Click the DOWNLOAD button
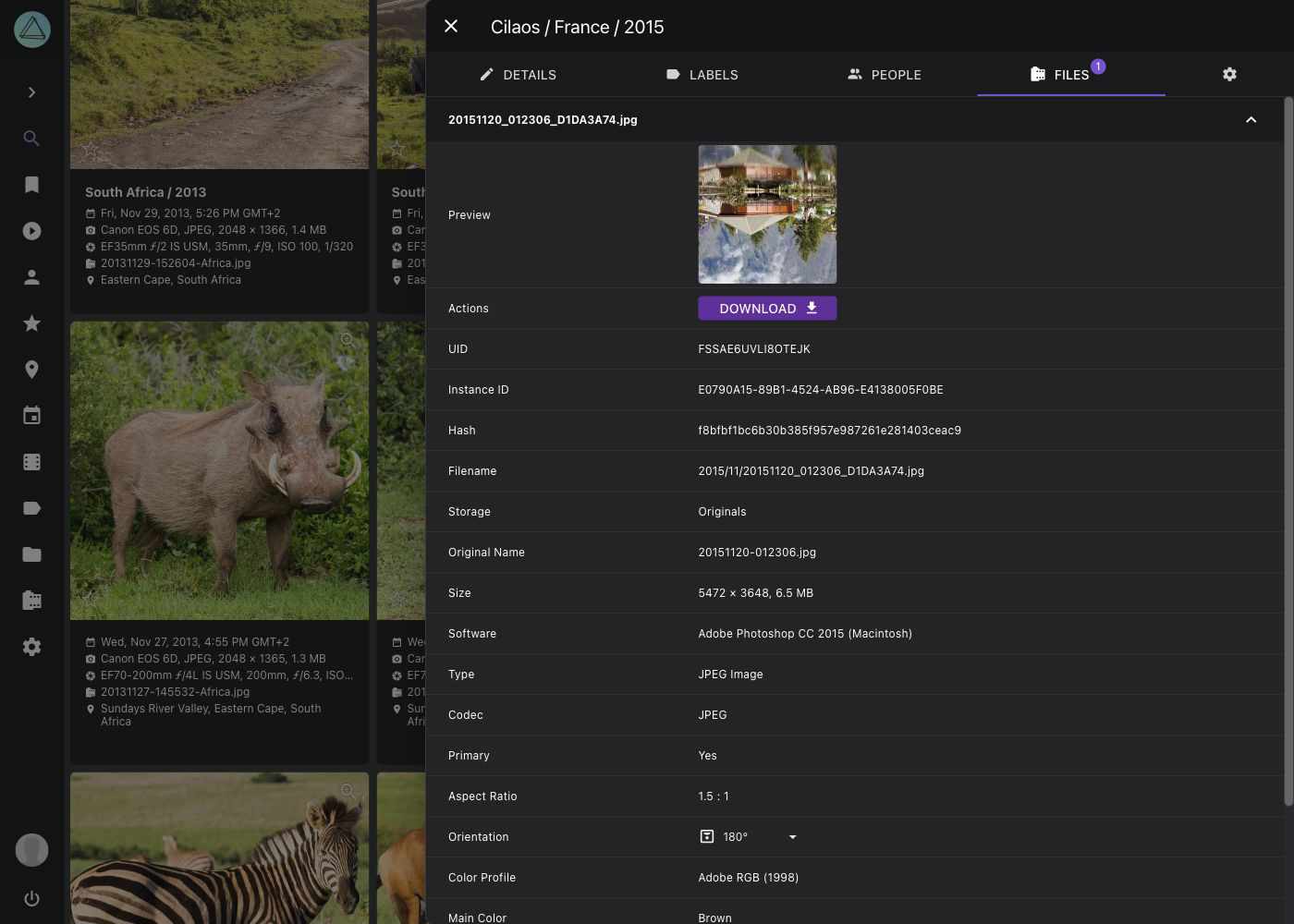 [767, 308]
